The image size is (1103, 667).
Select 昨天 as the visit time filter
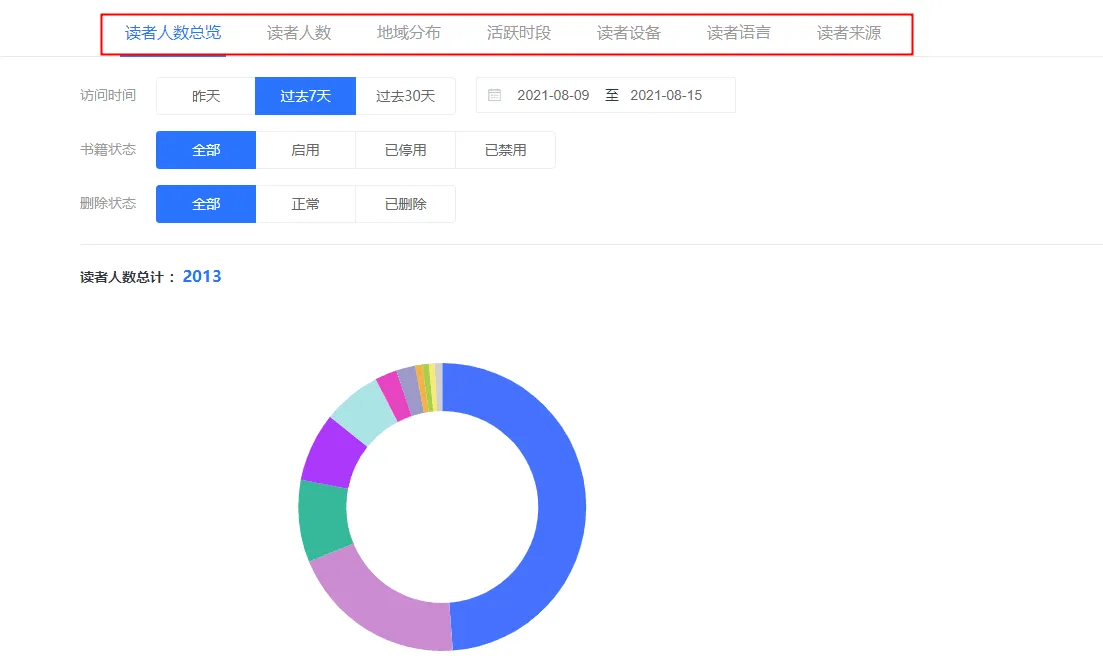205,95
